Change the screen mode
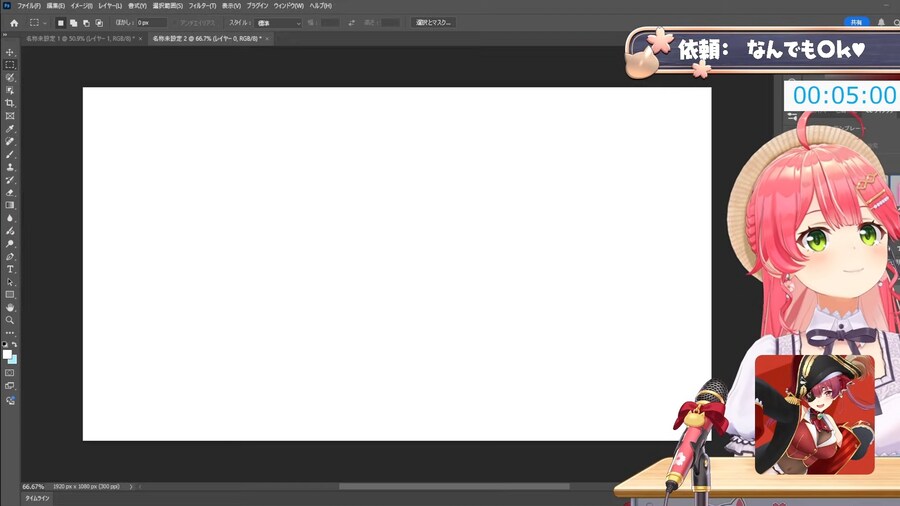900x506 pixels. [x=10, y=386]
